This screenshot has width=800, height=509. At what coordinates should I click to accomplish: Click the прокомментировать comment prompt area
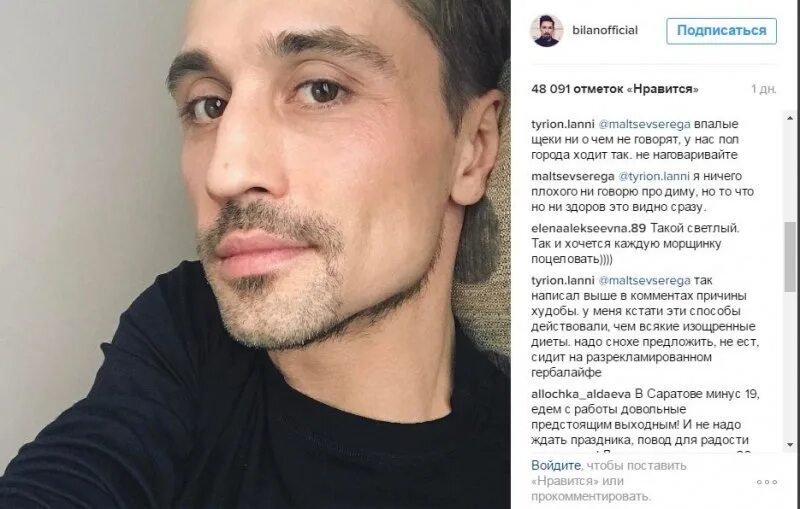(591, 496)
